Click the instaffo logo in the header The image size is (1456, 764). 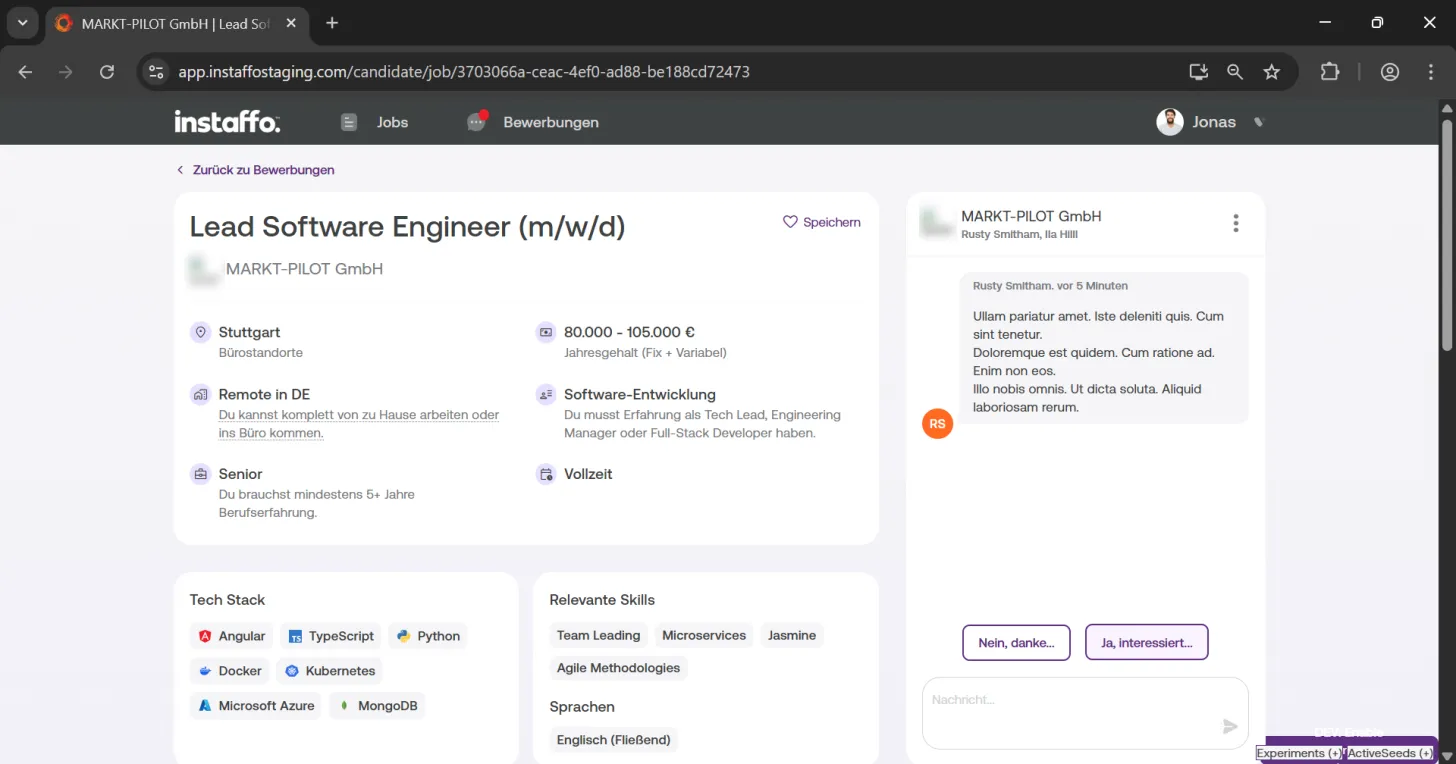point(227,122)
